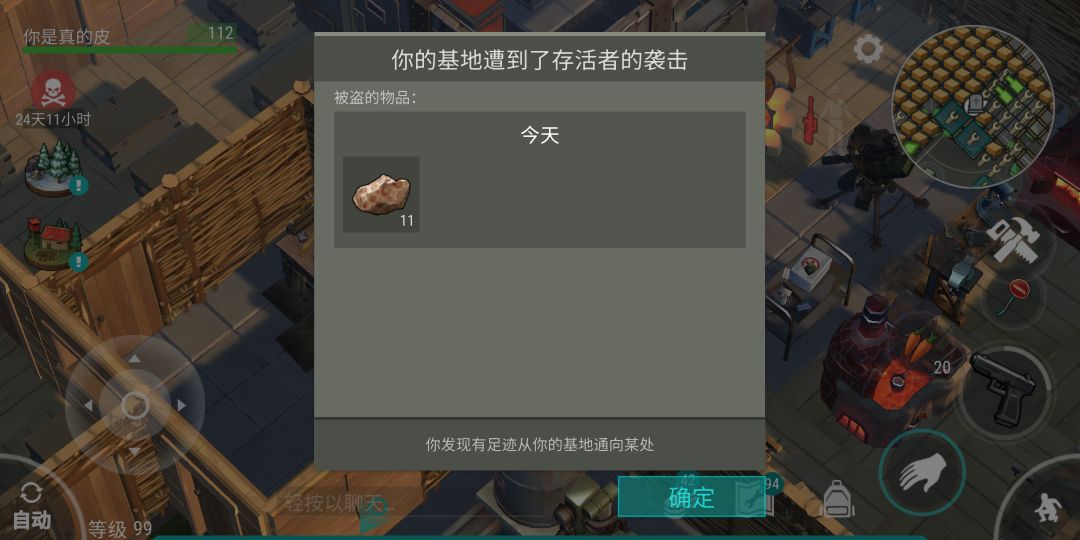Tap the hand interact button

coord(921,472)
